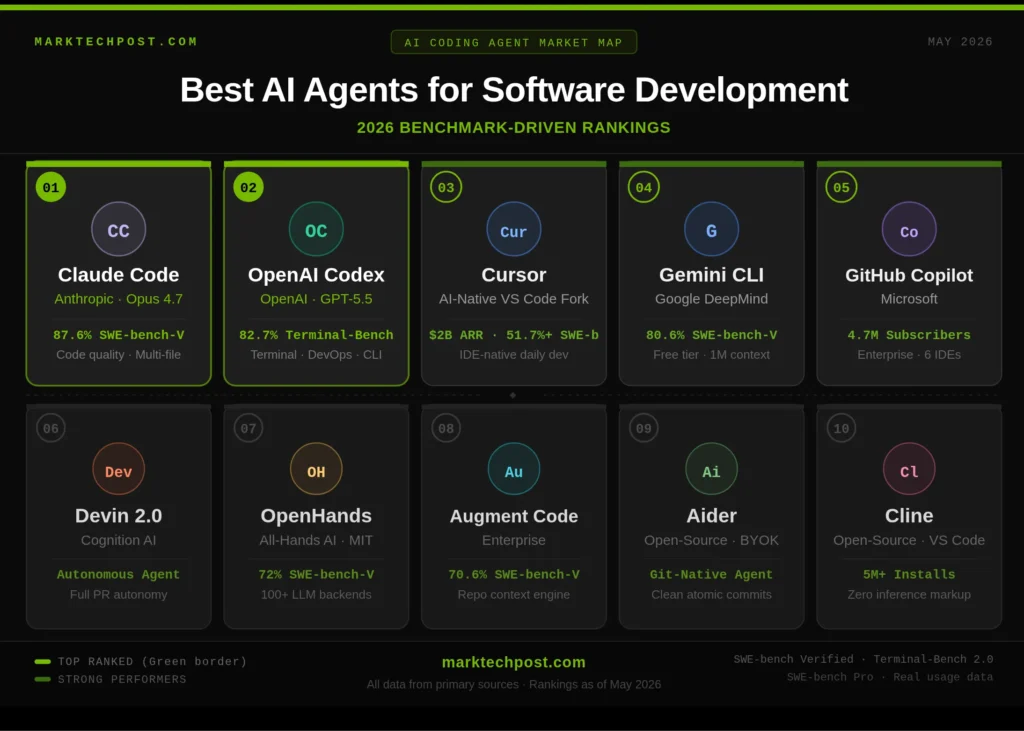Screen dimensions: 1024x731
Task: Click the GitHub Copilot Co circle icon
Action: click(x=909, y=229)
